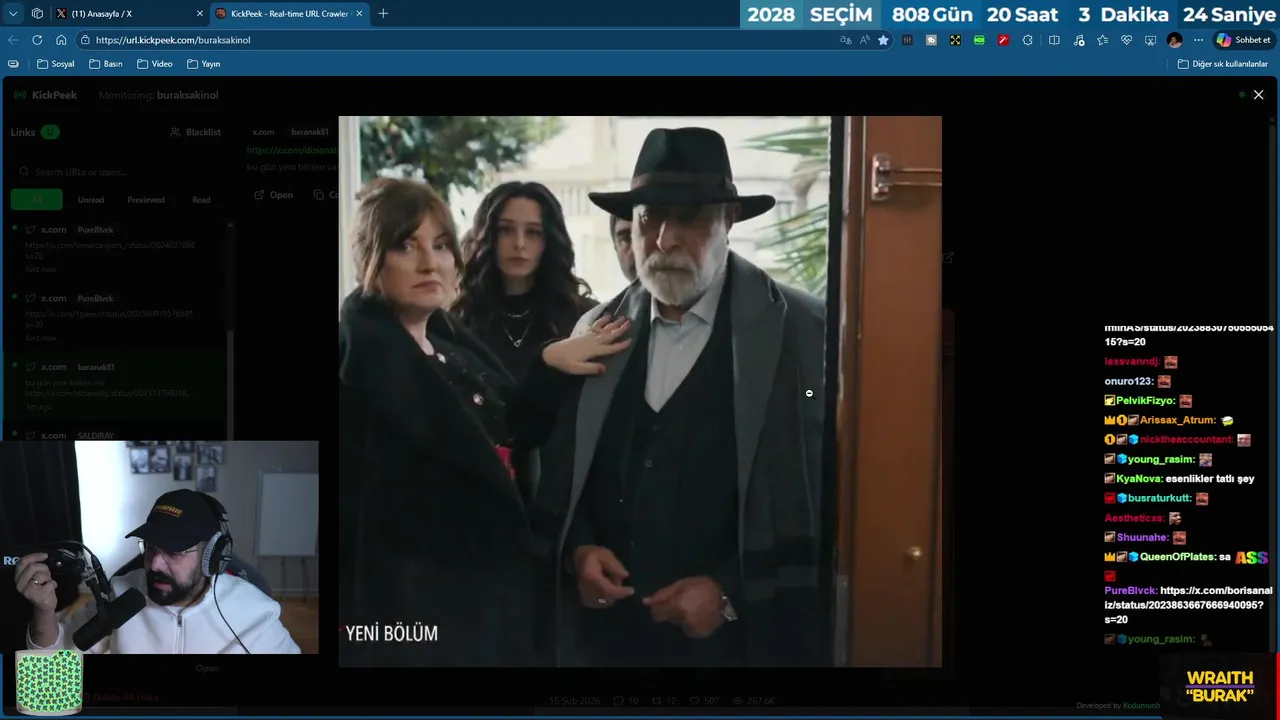Click username QueenOfPlates in chat
The height and width of the screenshot is (720, 1280).
coord(1178,557)
